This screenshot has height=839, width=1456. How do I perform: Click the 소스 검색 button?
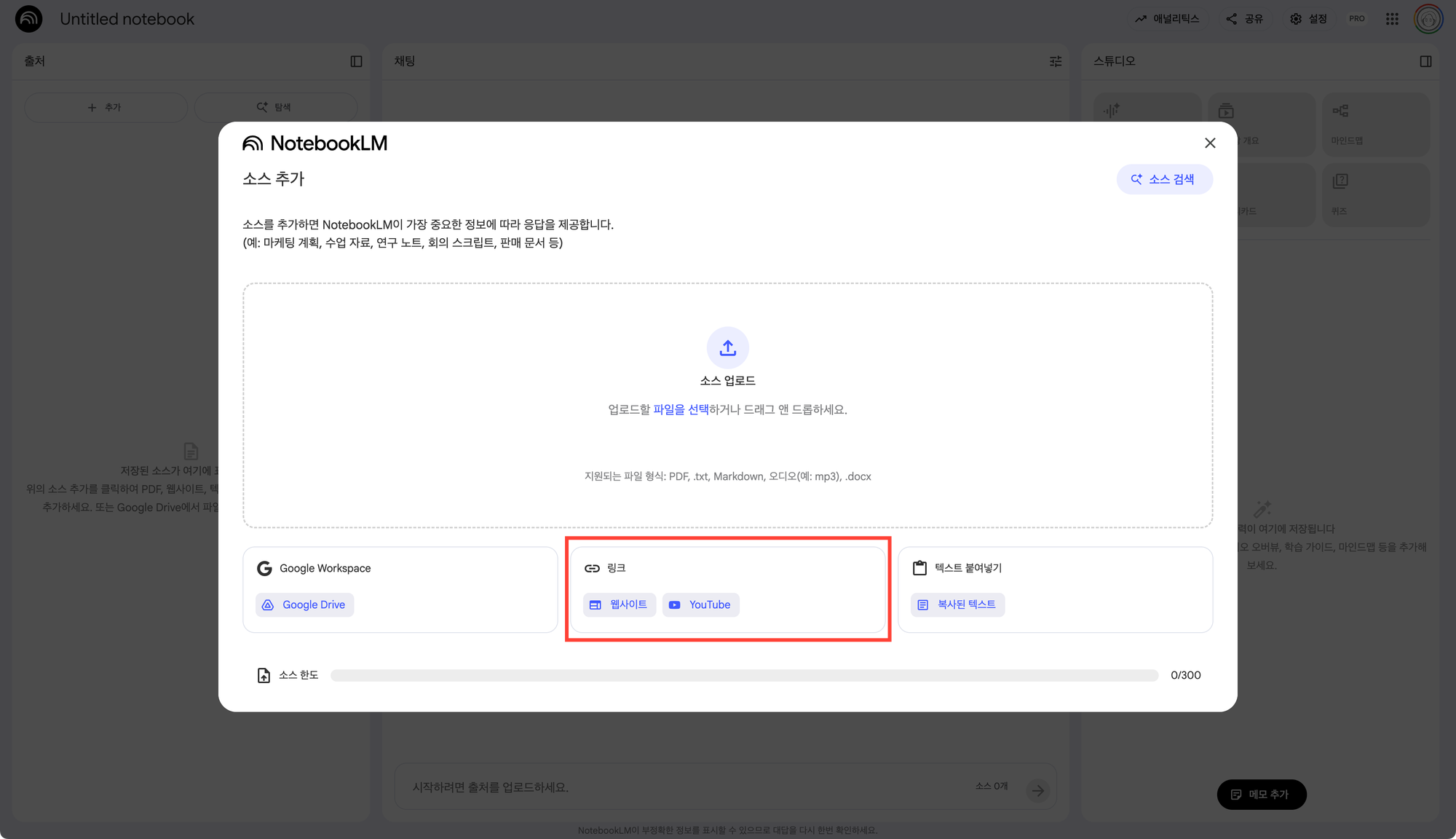pos(1164,179)
